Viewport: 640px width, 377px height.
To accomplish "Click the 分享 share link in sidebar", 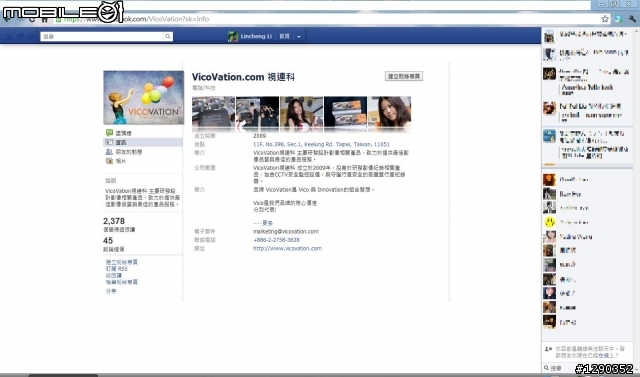I will click(x=111, y=291).
